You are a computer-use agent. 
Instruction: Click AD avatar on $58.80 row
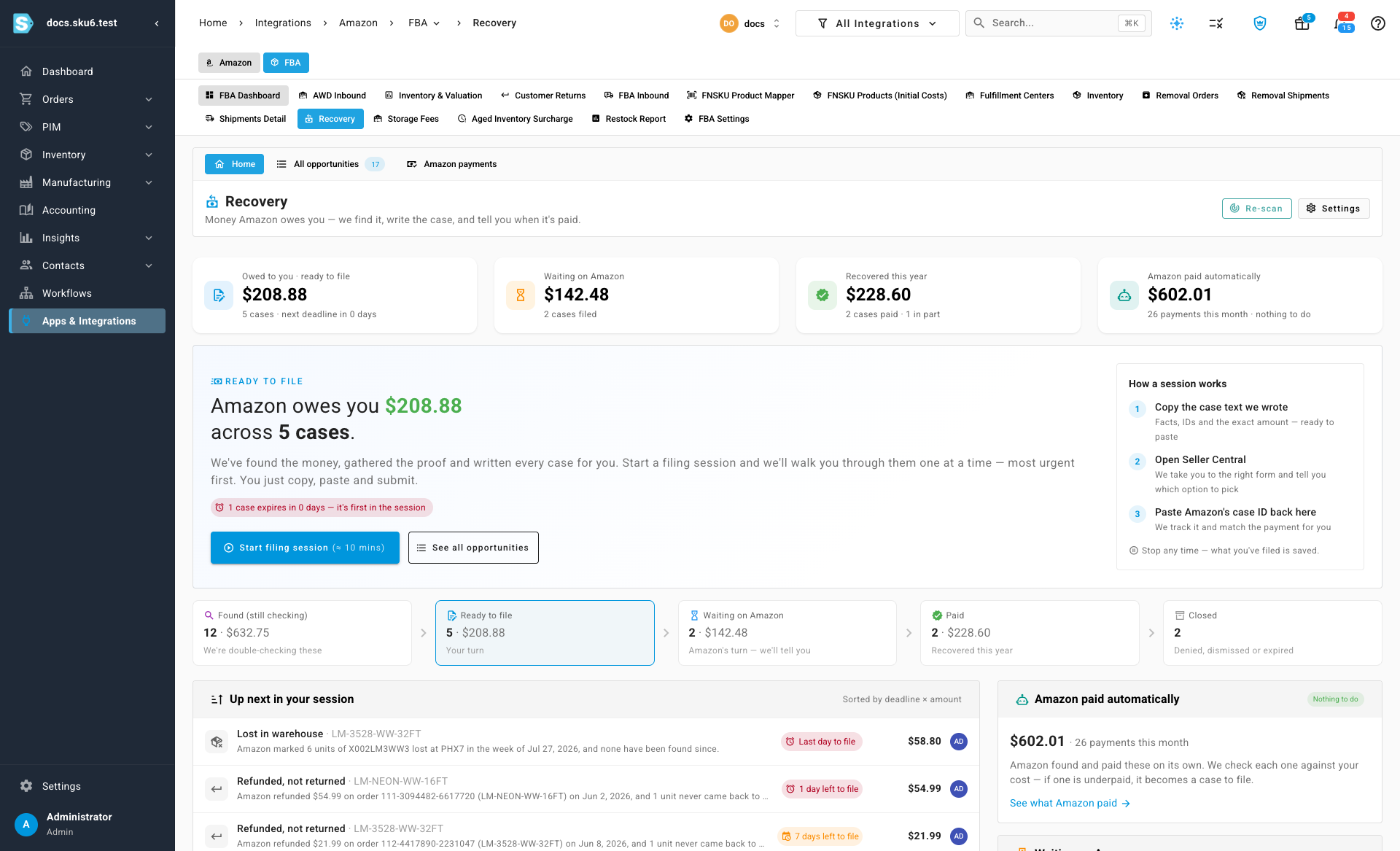tap(959, 742)
